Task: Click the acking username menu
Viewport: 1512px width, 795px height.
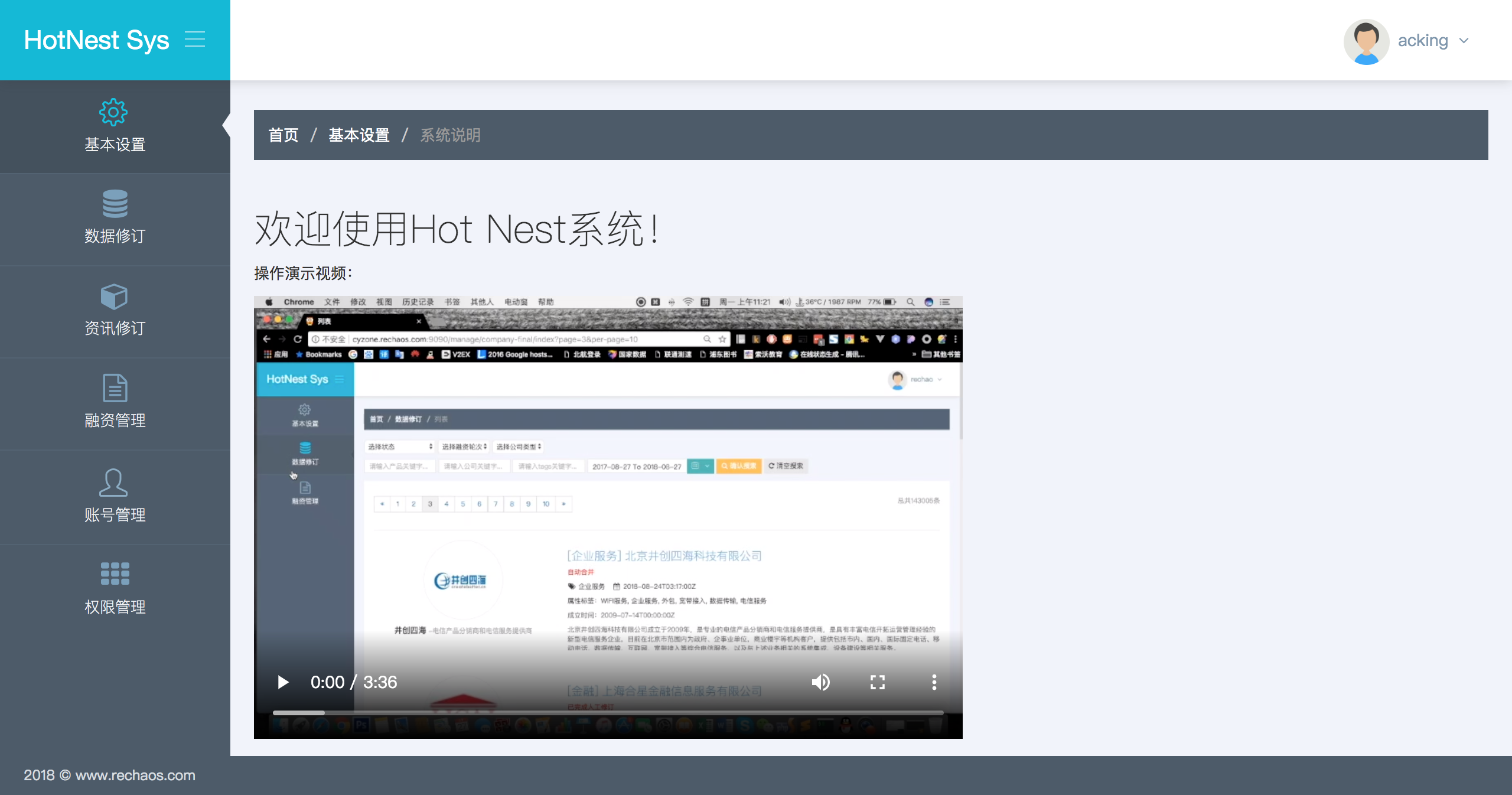Action: (x=1422, y=41)
